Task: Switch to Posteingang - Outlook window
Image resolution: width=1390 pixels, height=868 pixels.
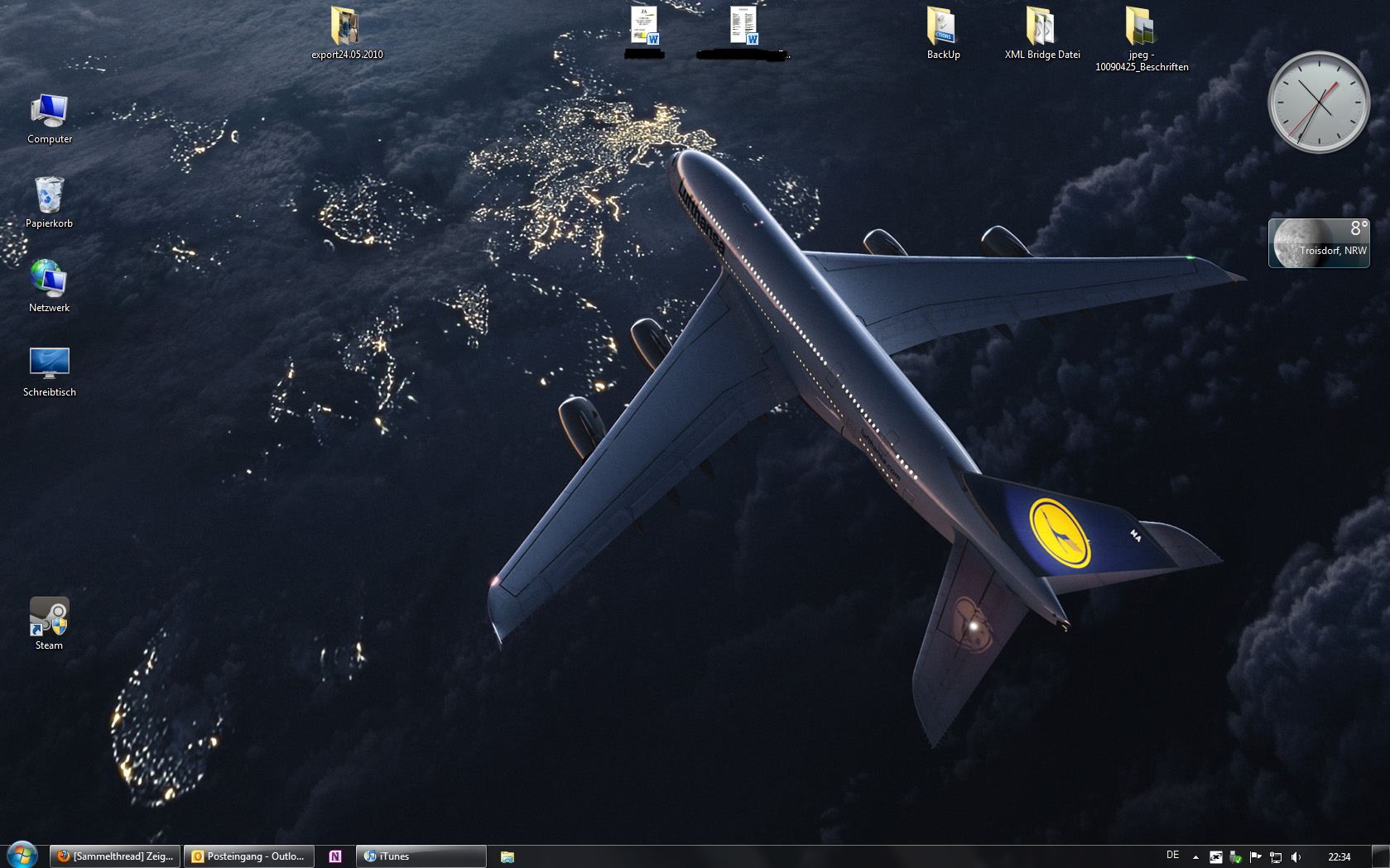Action: click(x=249, y=856)
